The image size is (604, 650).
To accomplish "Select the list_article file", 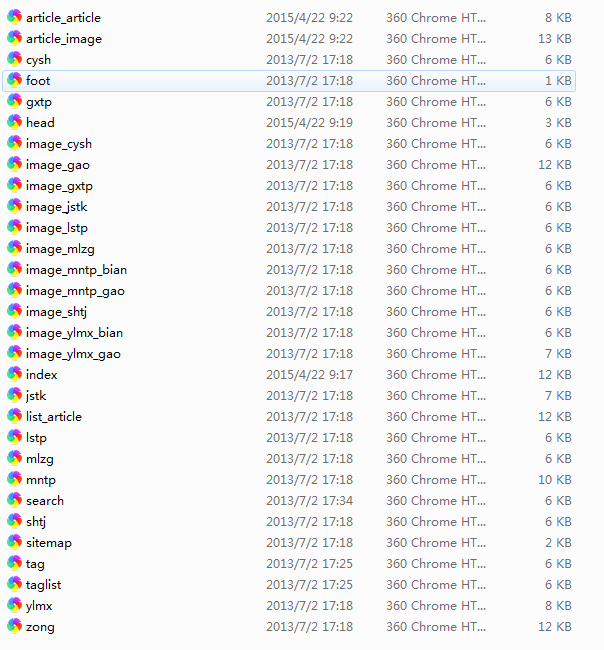I will [54, 417].
